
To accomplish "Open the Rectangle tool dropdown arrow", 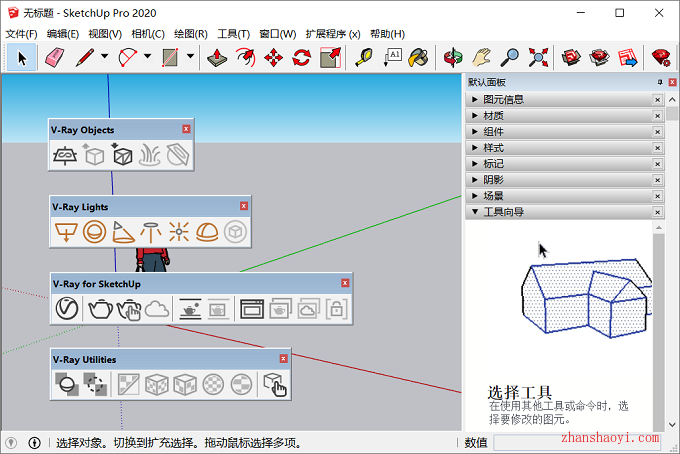I will pos(190,56).
